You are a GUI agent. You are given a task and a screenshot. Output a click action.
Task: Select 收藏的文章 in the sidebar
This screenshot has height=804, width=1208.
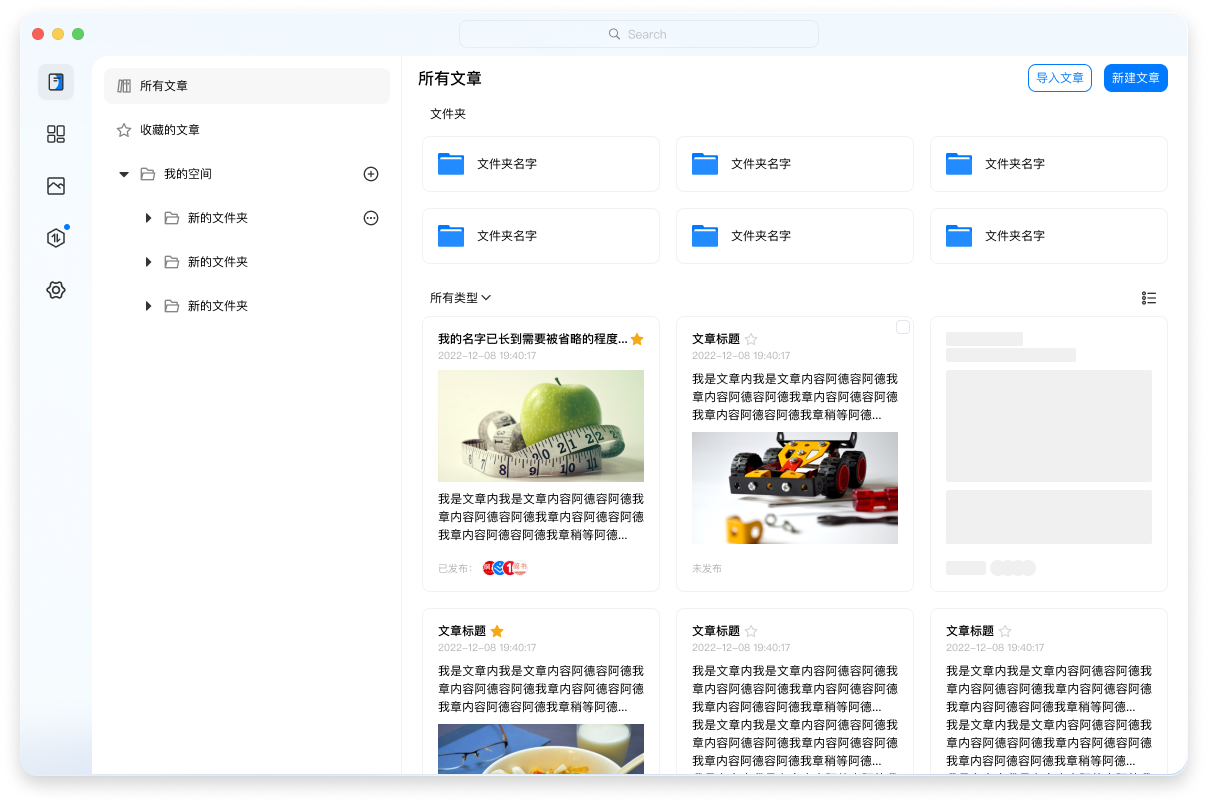[x=170, y=130]
